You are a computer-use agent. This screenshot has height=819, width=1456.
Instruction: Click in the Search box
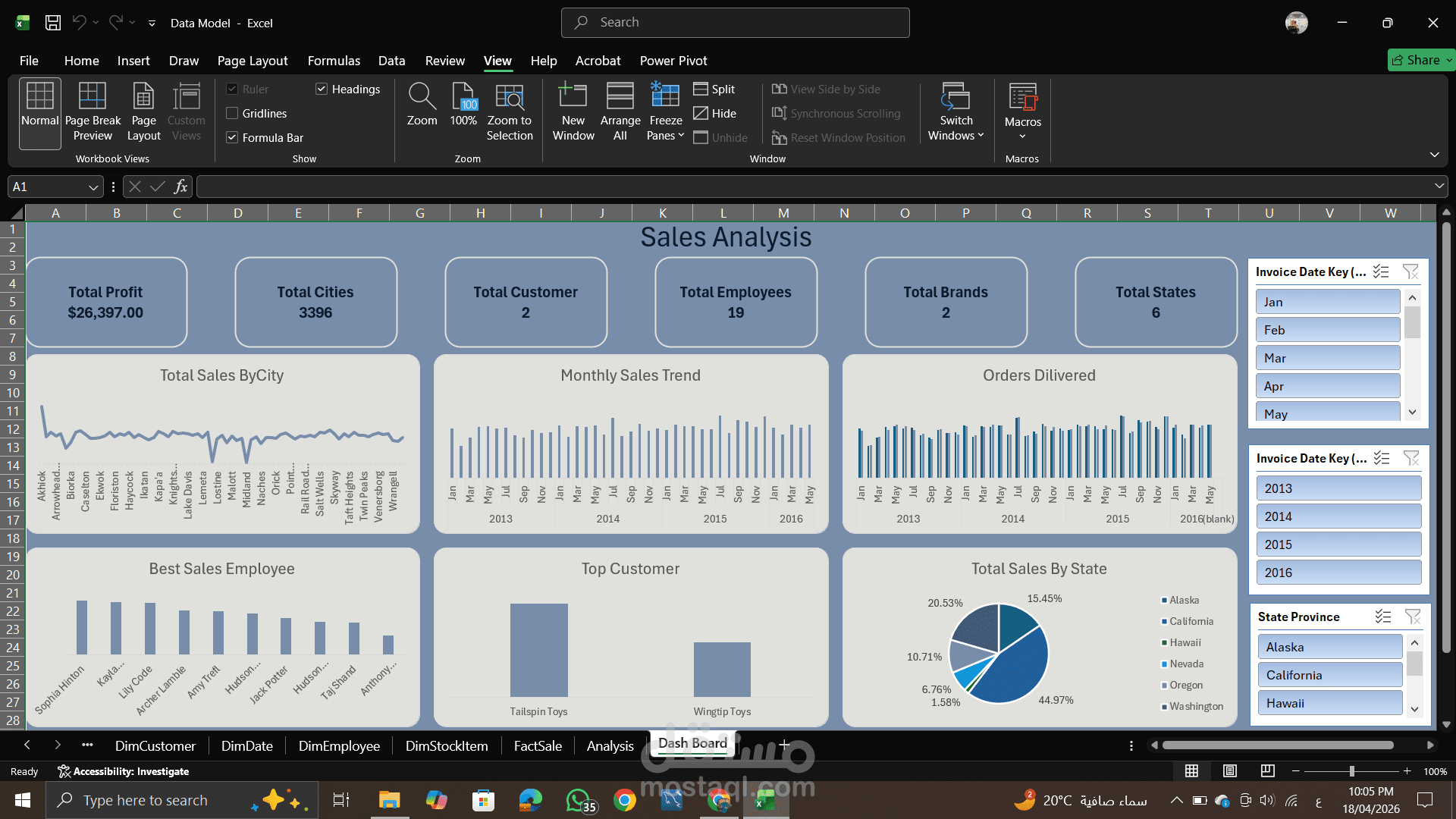735,23
